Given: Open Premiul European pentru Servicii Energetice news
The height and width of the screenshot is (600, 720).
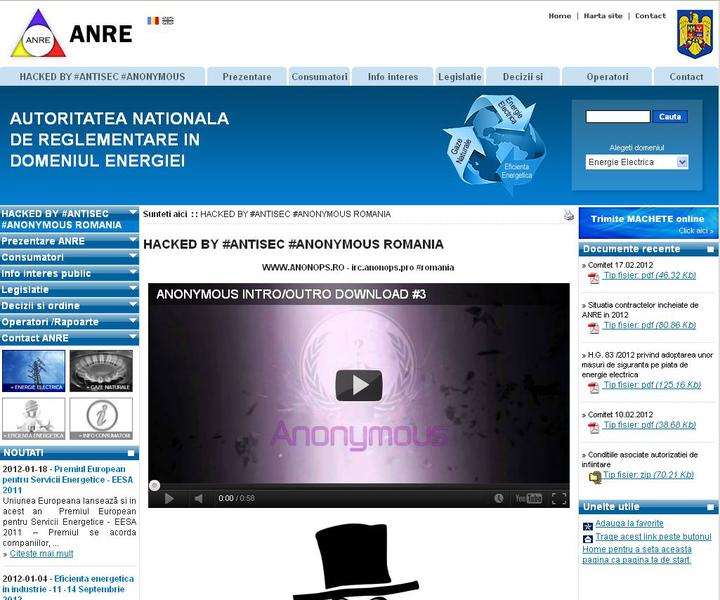Looking at the screenshot, I should pos(68,480).
